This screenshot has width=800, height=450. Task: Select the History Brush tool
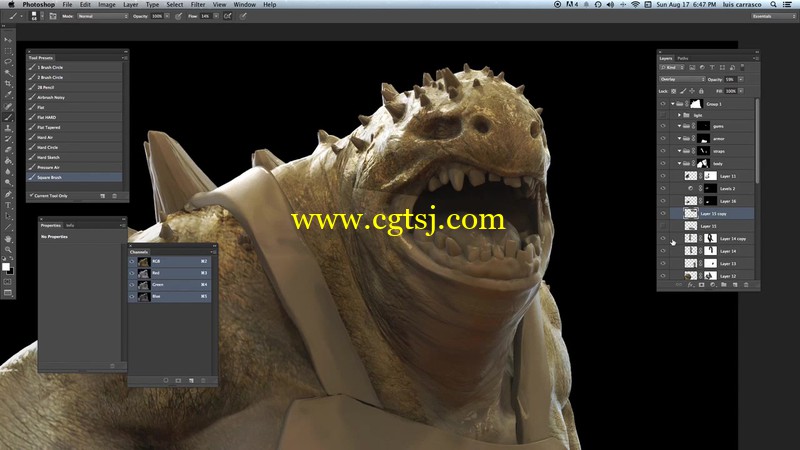pyautogui.click(x=8, y=139)
